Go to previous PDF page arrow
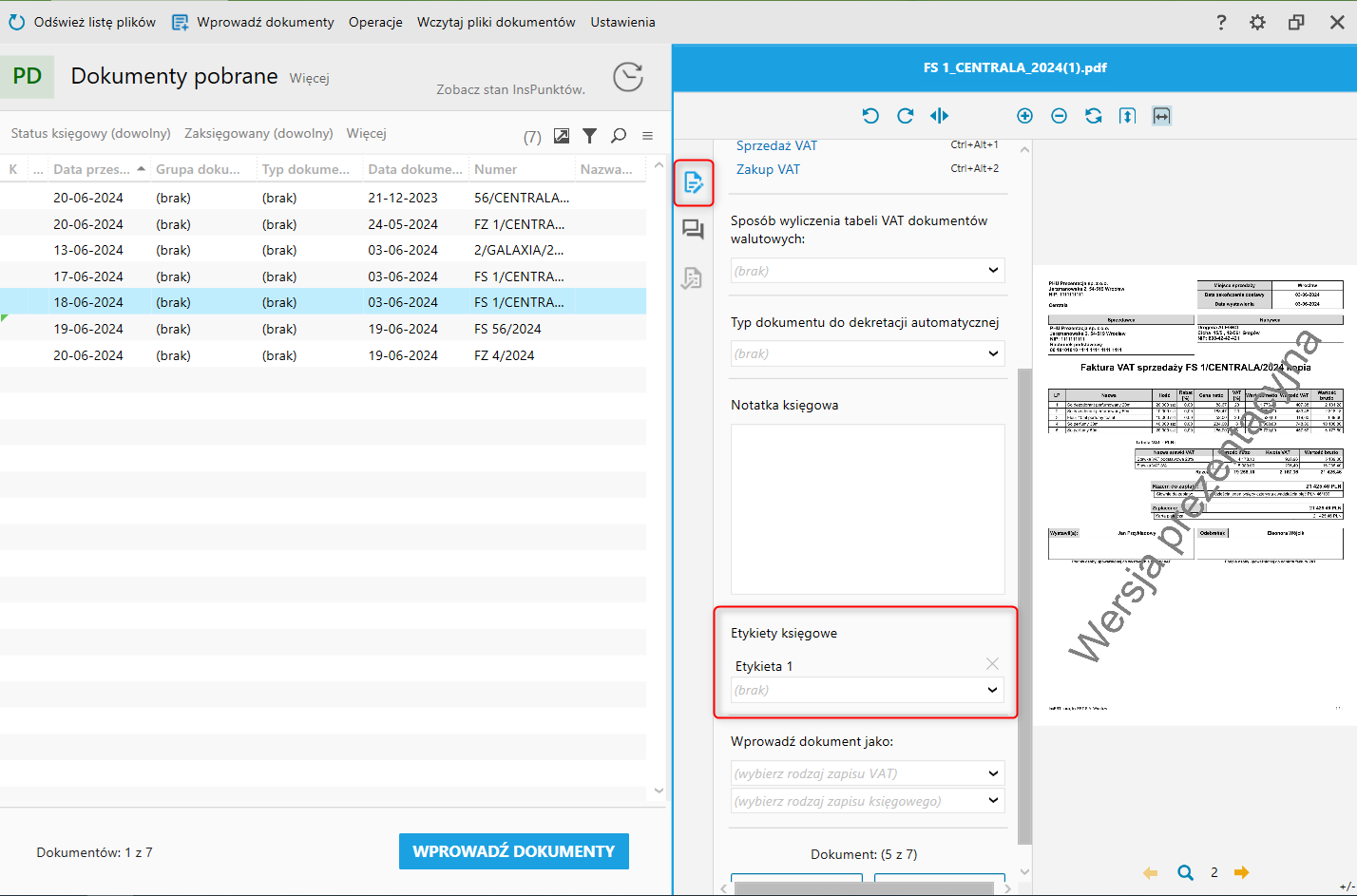Screen dimensions: 1357x896 pos(1150,872)
